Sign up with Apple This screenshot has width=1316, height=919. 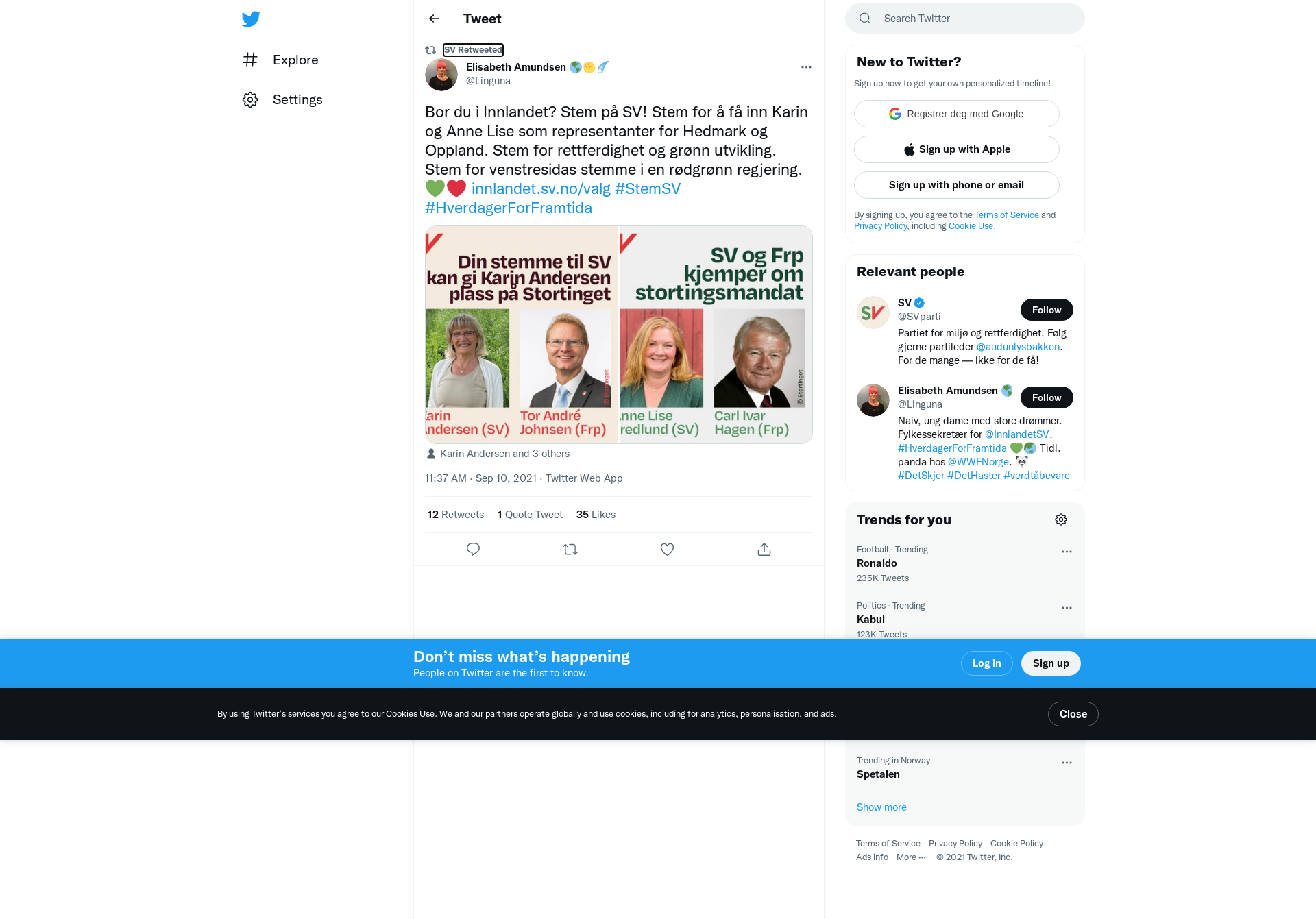coord(957,149)
